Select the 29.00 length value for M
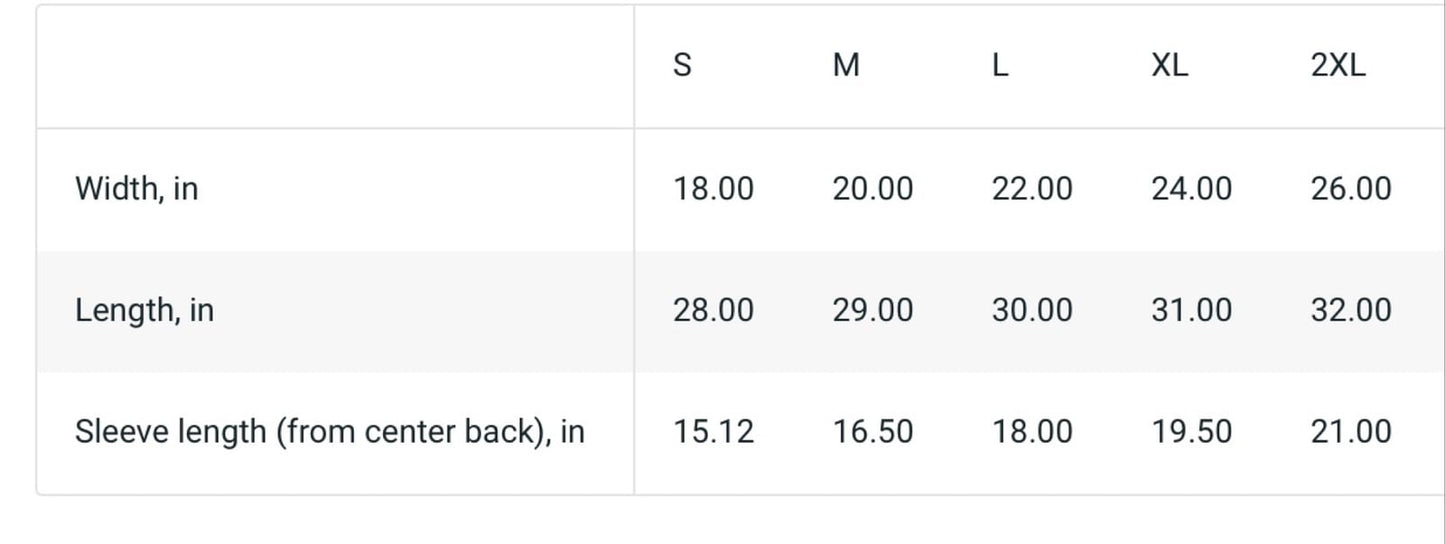1445x544 pixels. coord(872,310)
